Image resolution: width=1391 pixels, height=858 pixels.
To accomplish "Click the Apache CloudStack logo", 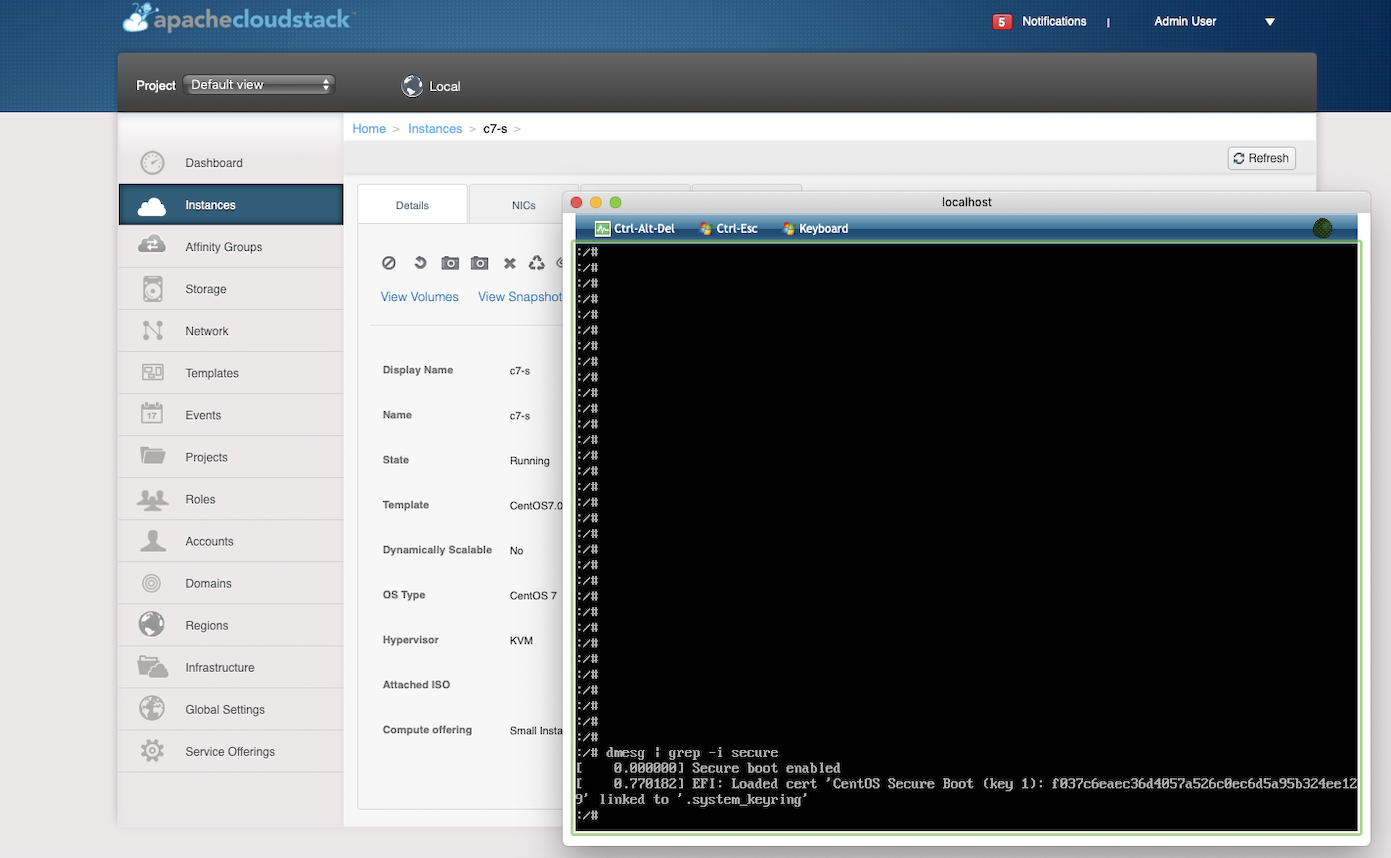I will 238,18.
